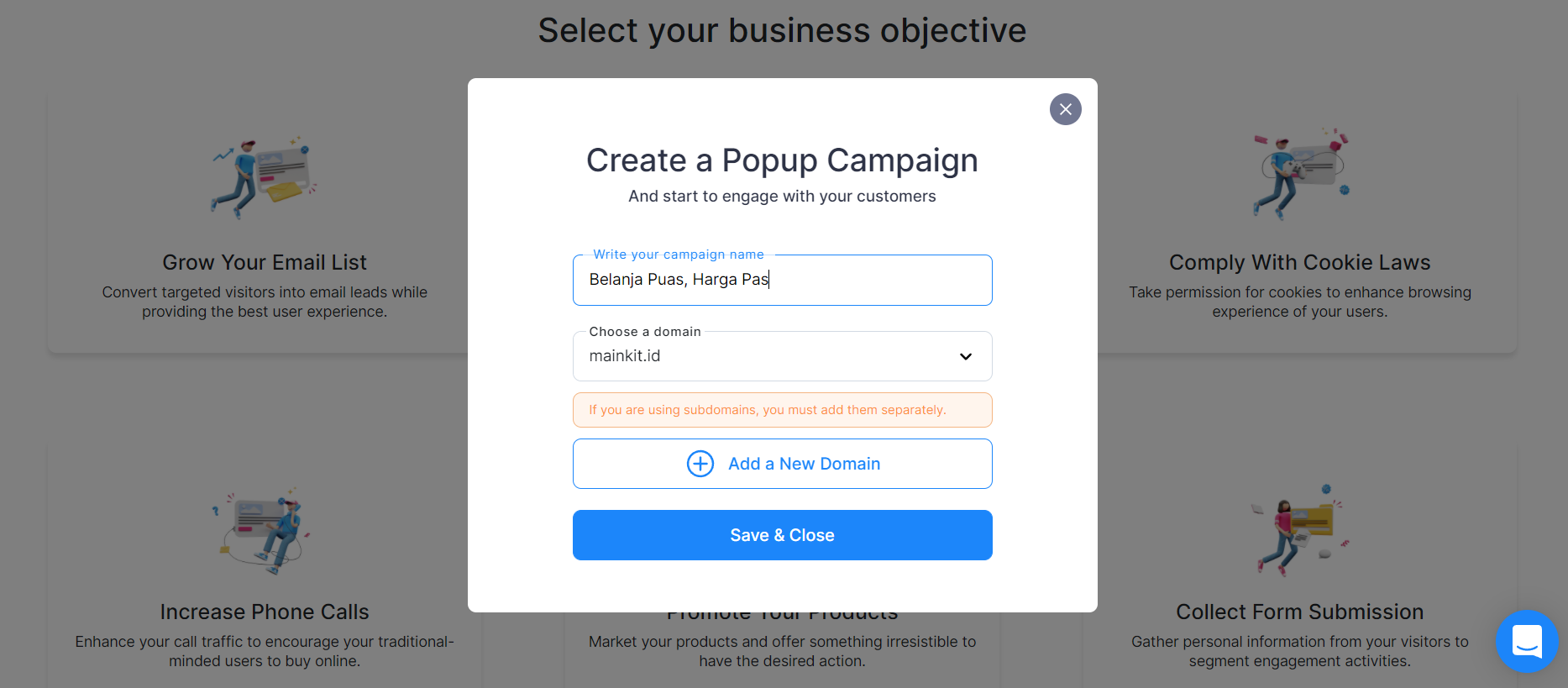Click the Add a New Domain link
Image resolution: width=1568 pixels, height=688 pixels.
(x=804, y=463)
